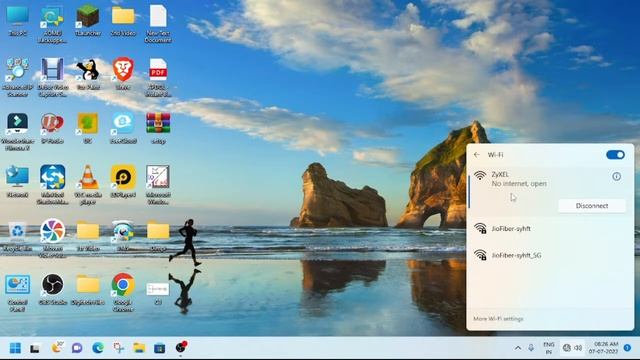The width and height of the screenshot is (640, 360).
Task: Select the JioFiber-syhft network
Action: 550,229
